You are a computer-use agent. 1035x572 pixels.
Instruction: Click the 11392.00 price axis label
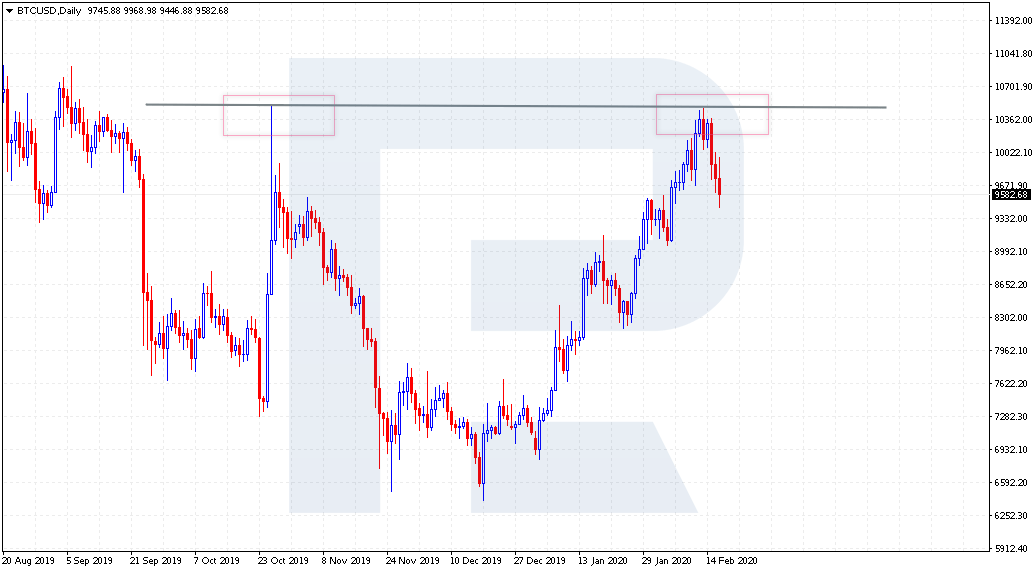click(1011, 21)
